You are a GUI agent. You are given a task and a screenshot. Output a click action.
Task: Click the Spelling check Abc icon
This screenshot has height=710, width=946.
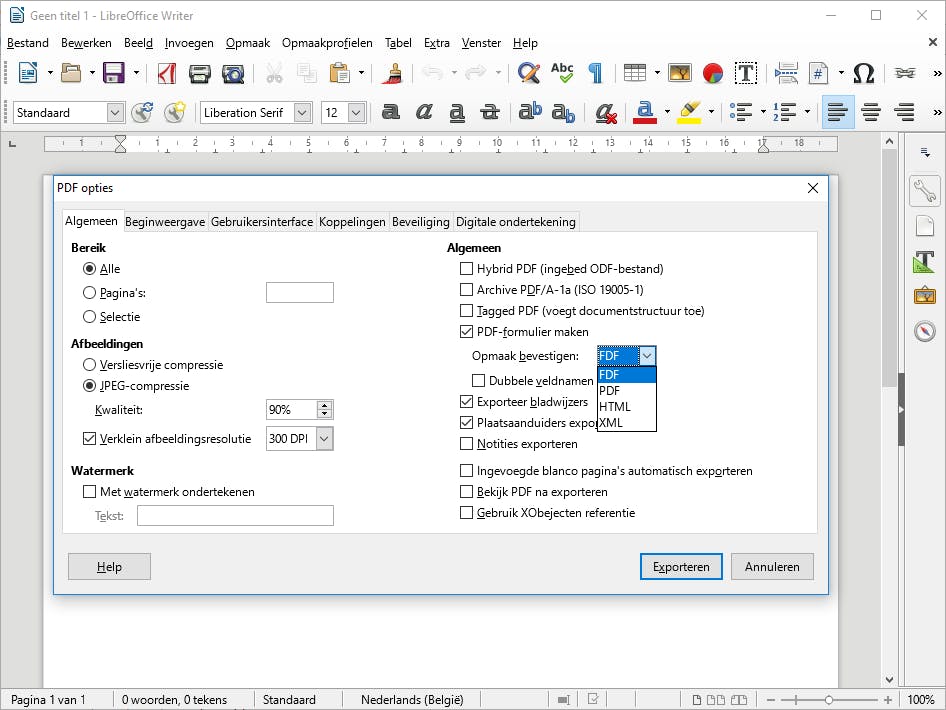tap(562, 73)
